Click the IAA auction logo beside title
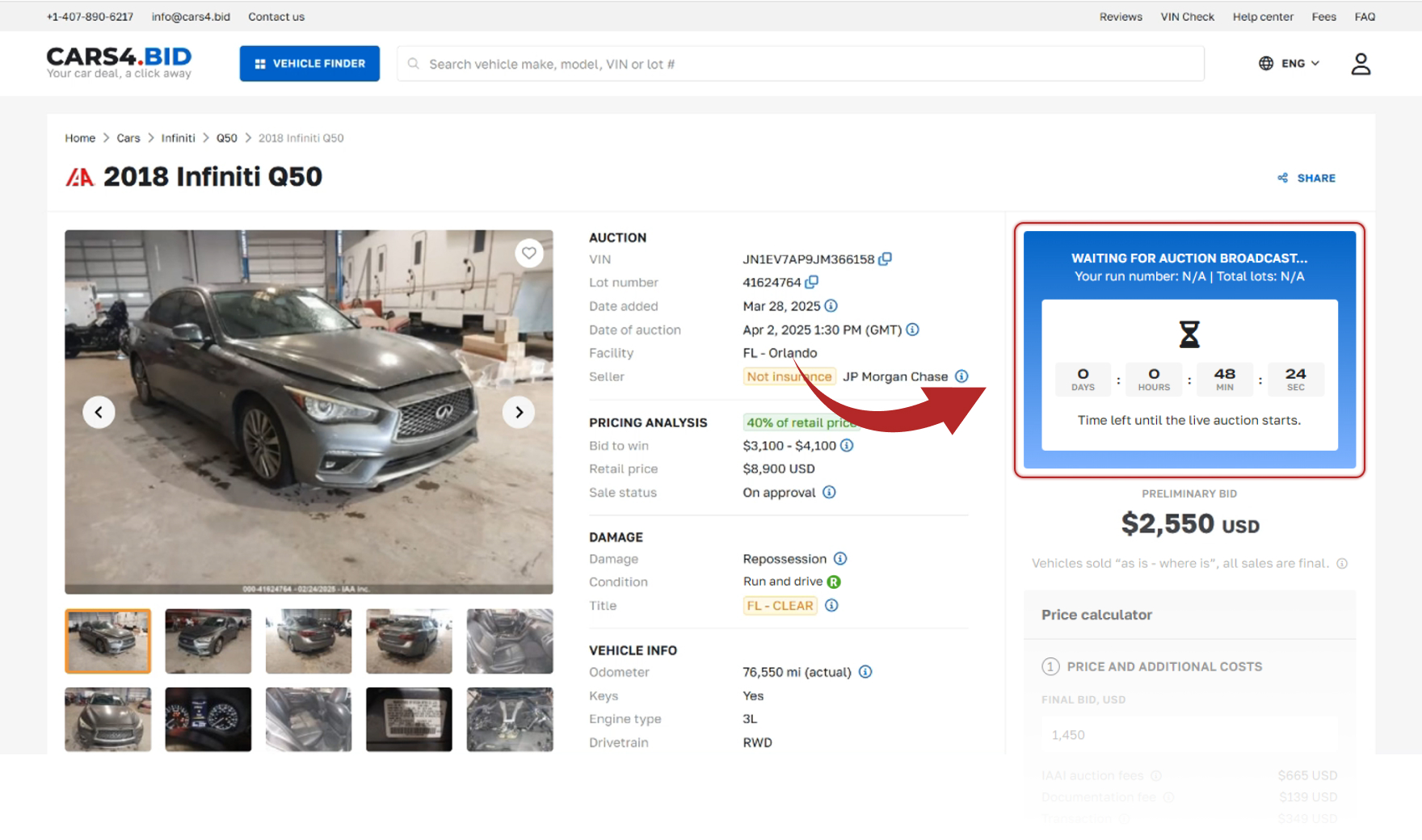This screenshot has height=840, width=1422. (80, 177)
